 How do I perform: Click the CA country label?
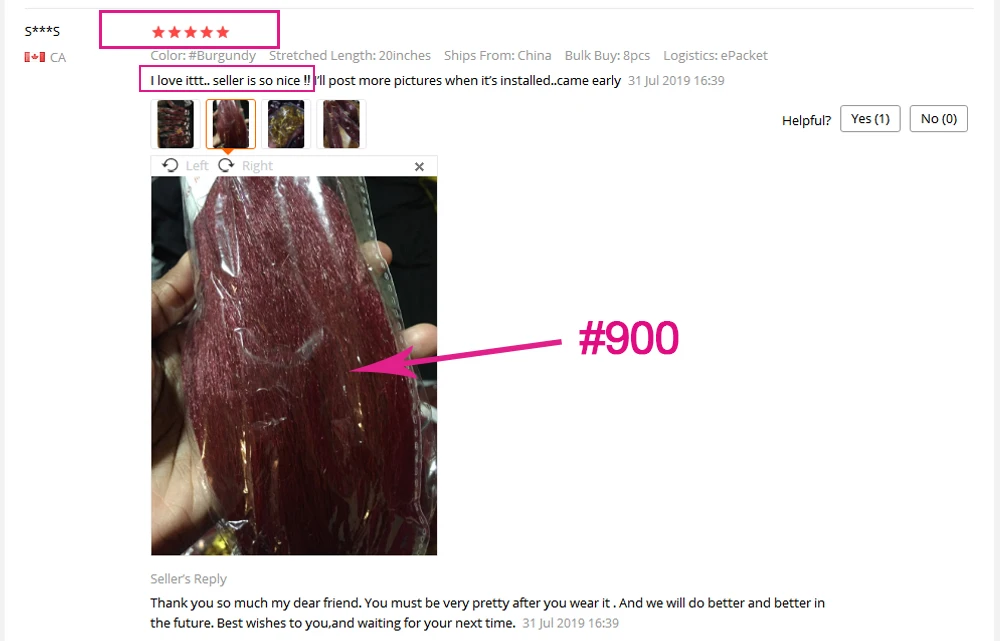tap(58, 57)
